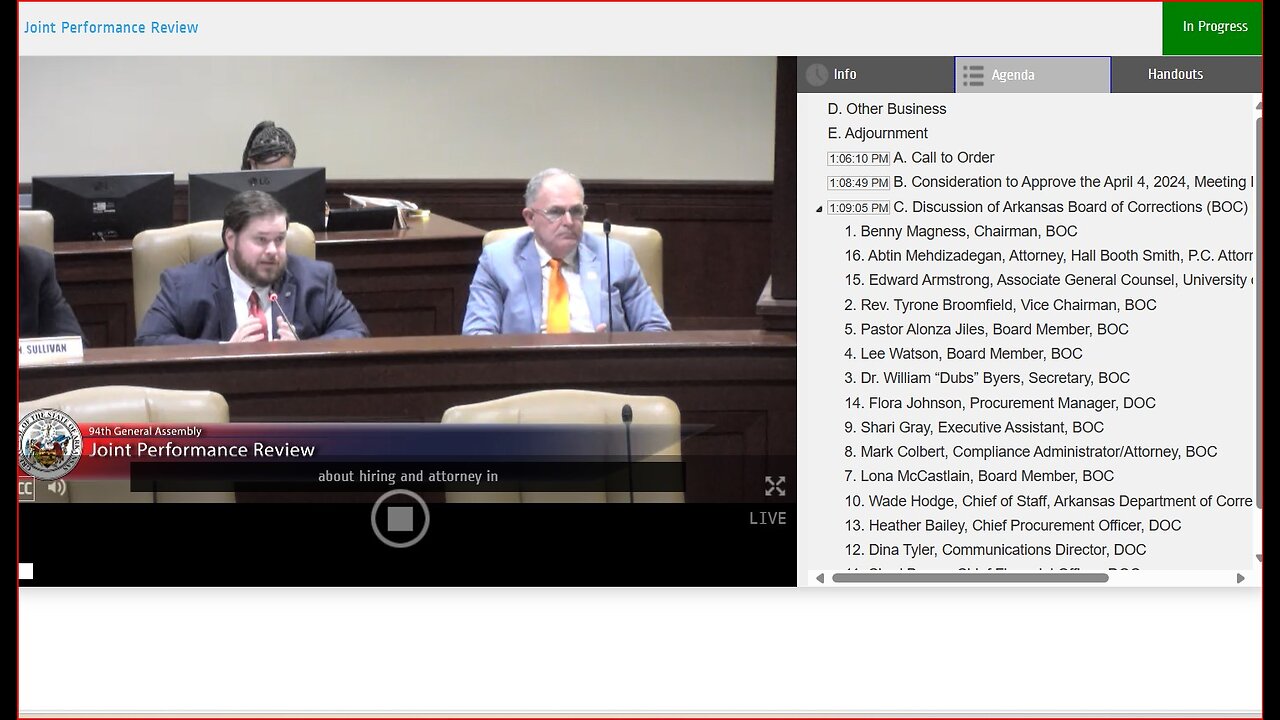Viewport: 1280px width, 720px height.
Task: Toggle closed captions CC icon
Action: pyautogui.click(x=25, y=488)
